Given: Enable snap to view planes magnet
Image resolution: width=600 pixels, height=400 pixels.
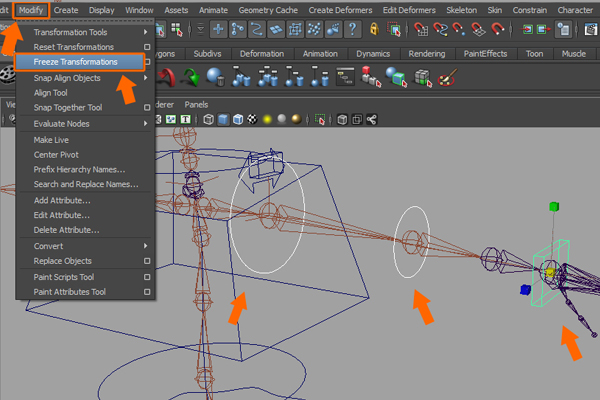Looking at the screenshot, I should [x=478, y=29].
